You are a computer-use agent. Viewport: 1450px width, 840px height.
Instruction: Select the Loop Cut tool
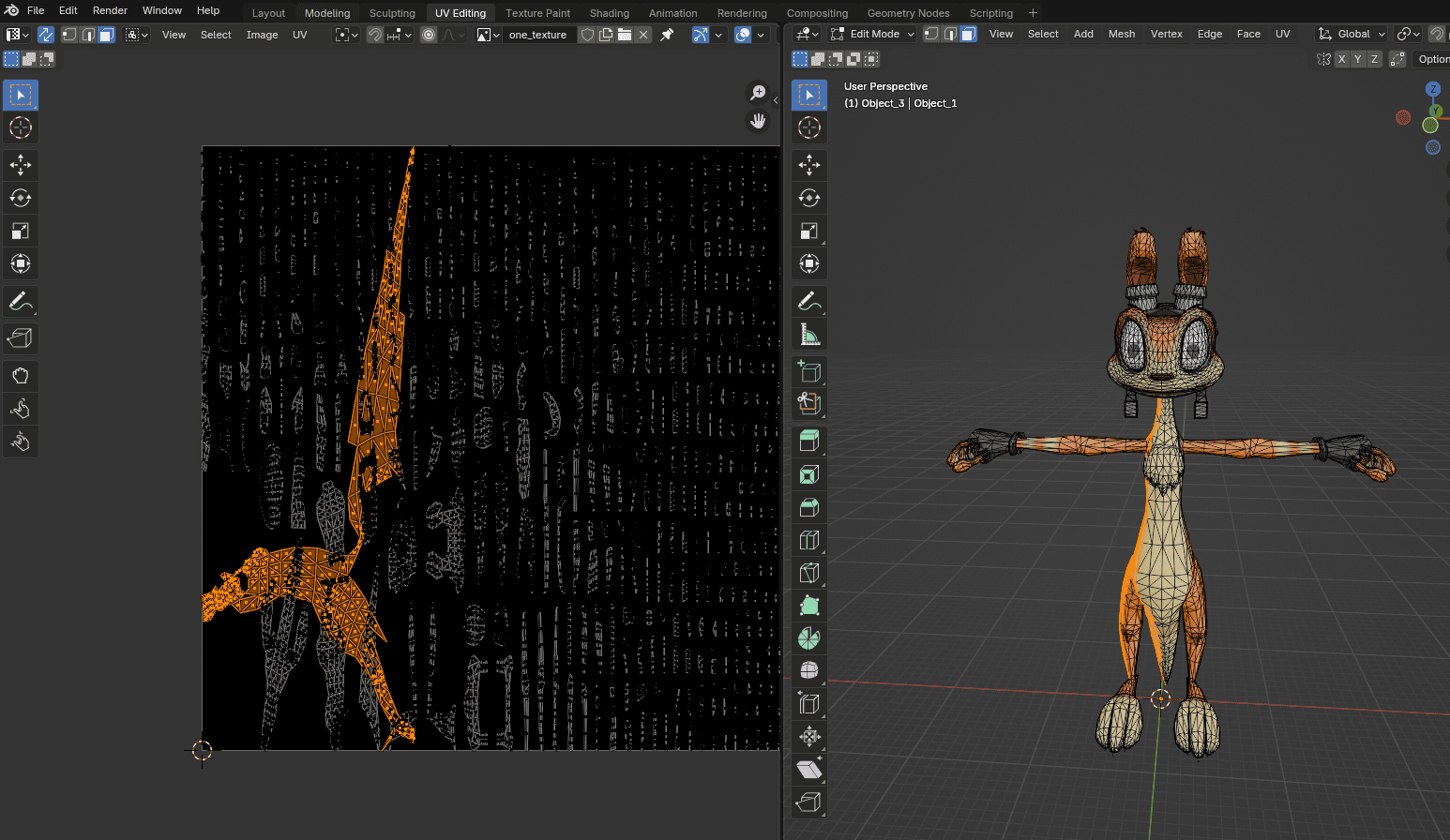point(809,540)
